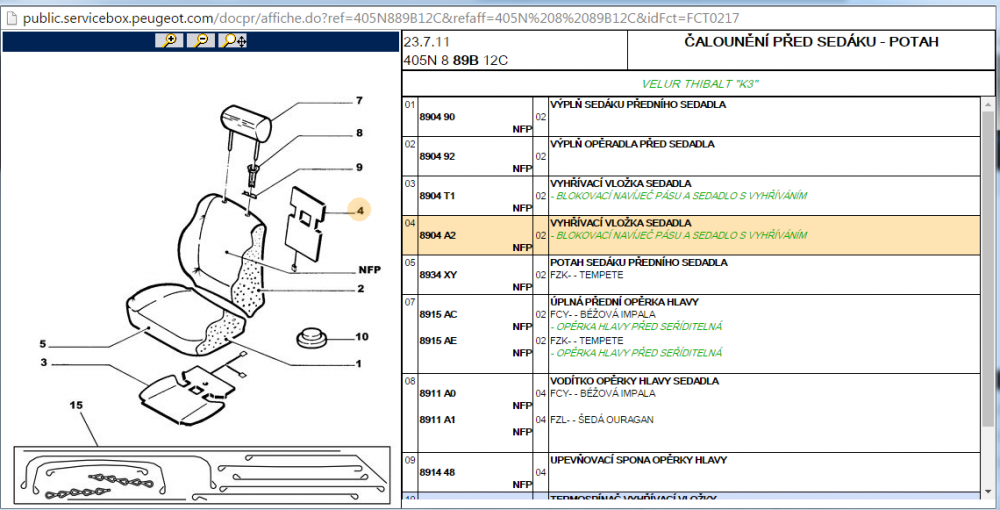Click row title POTAH SEDÁKU PŘEDNÍHO SEDADLA
The image size is (1000, 510).
click(638, 262)
